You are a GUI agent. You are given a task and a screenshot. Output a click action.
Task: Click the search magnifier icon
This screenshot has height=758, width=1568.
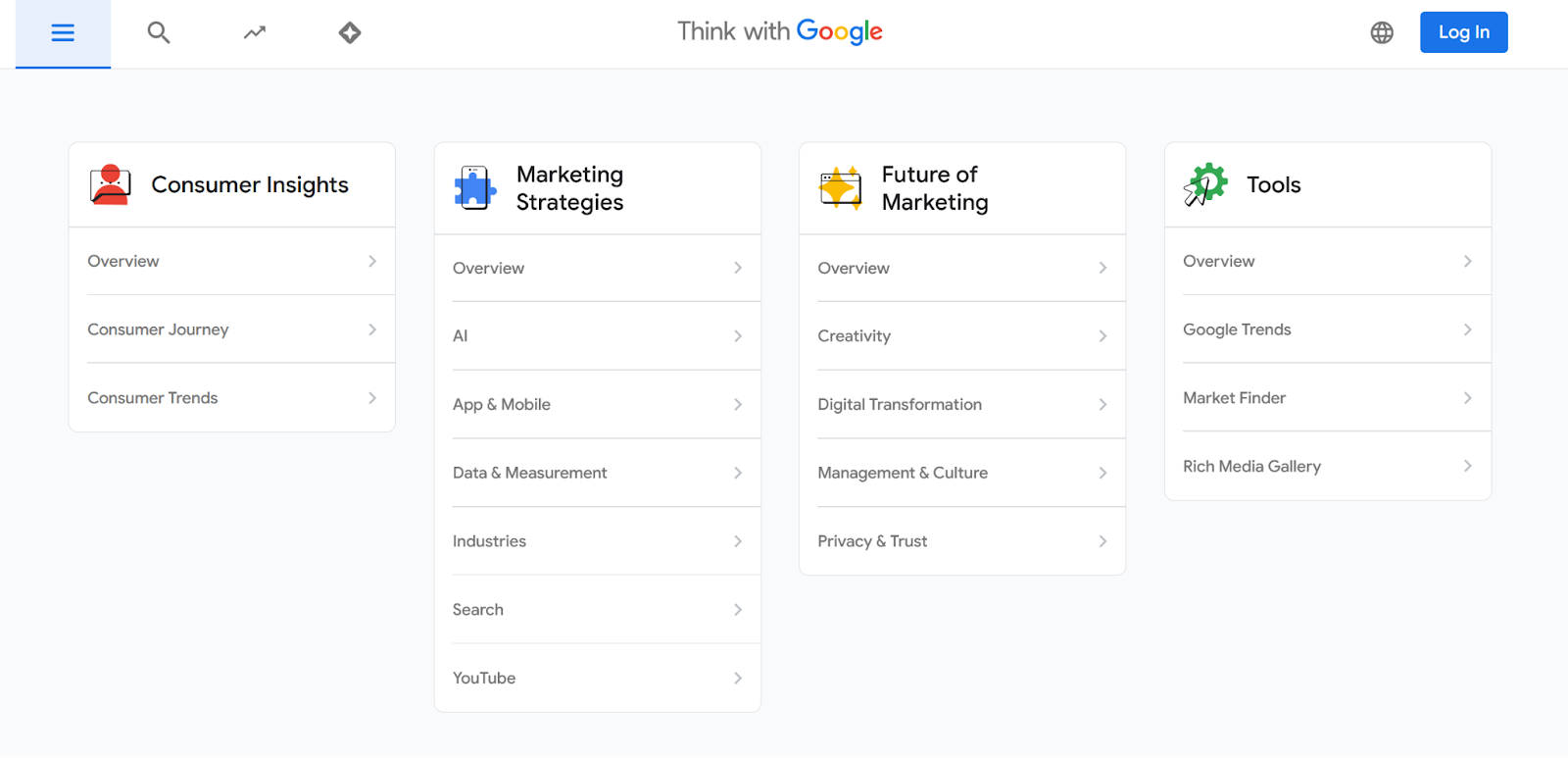158,32
